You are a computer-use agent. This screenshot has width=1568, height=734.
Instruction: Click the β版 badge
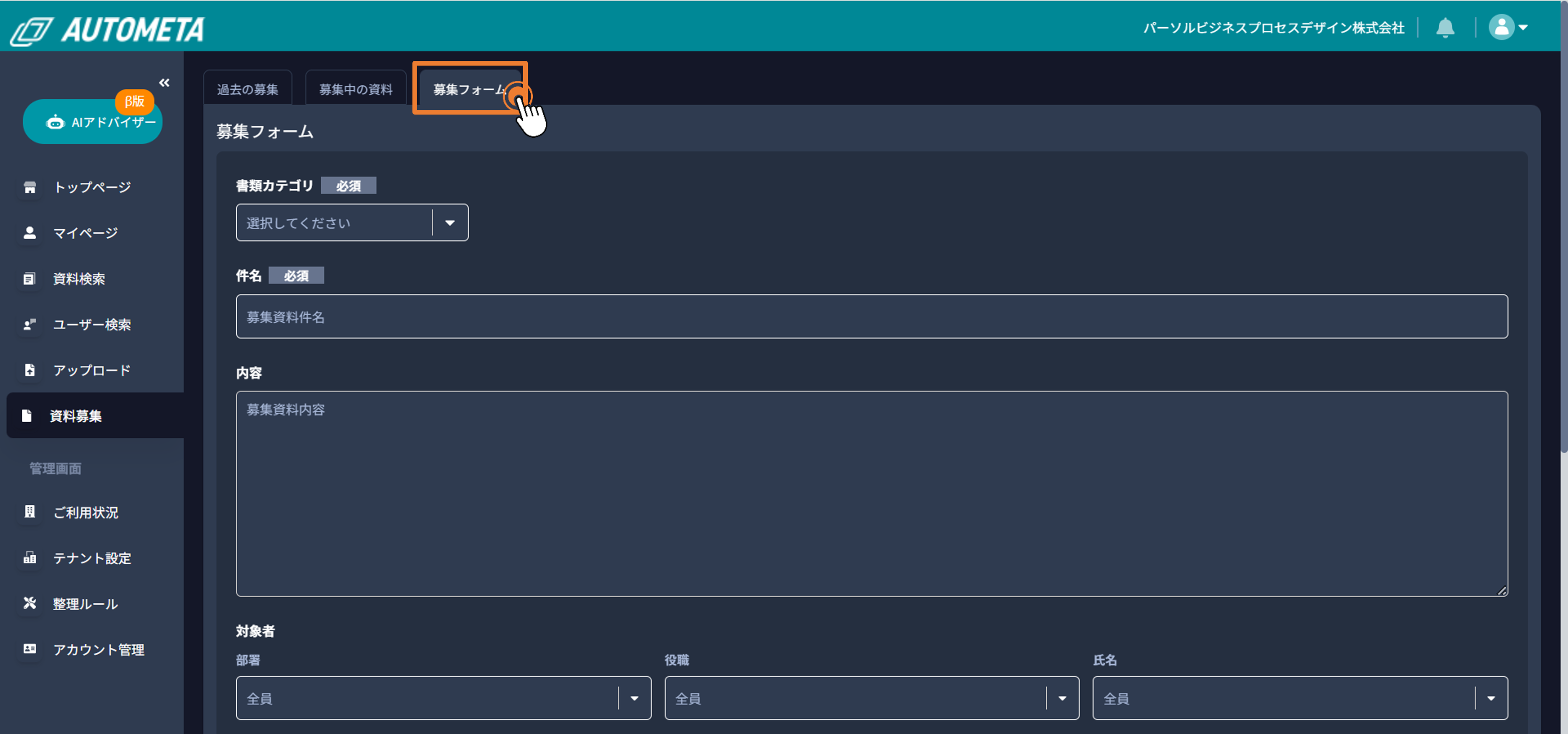pos(134,101)
